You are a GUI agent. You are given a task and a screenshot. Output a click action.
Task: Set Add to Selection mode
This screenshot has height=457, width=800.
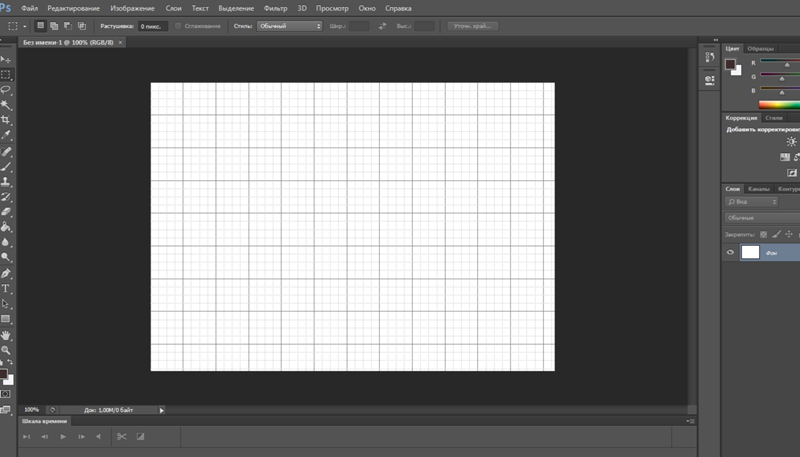(x=54, y=26)
